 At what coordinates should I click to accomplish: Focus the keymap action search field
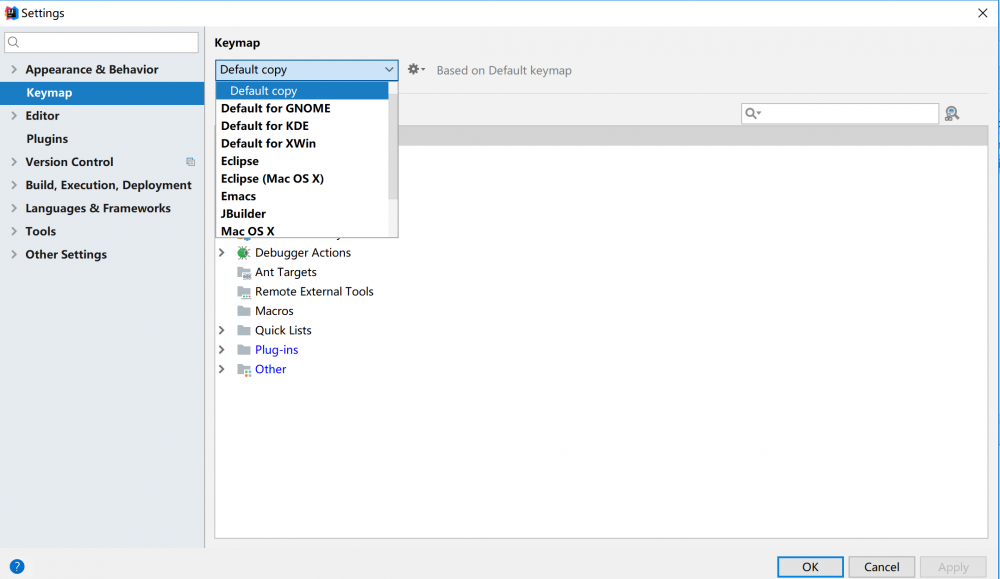[x=840, y=114]
